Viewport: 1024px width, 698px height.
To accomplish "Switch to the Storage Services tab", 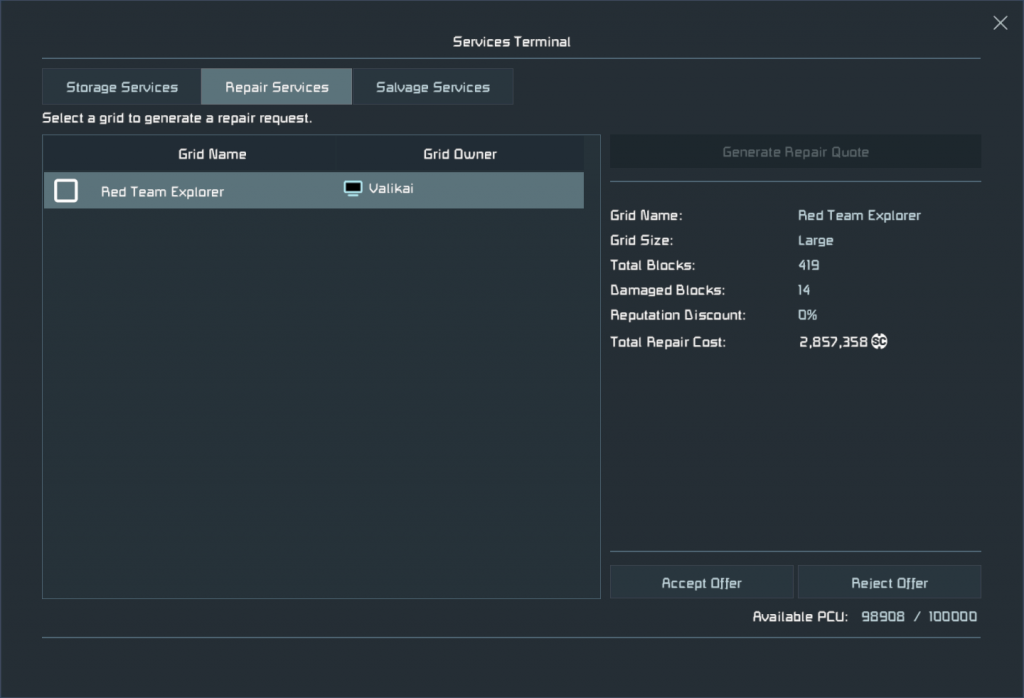I will pos(122,87).
